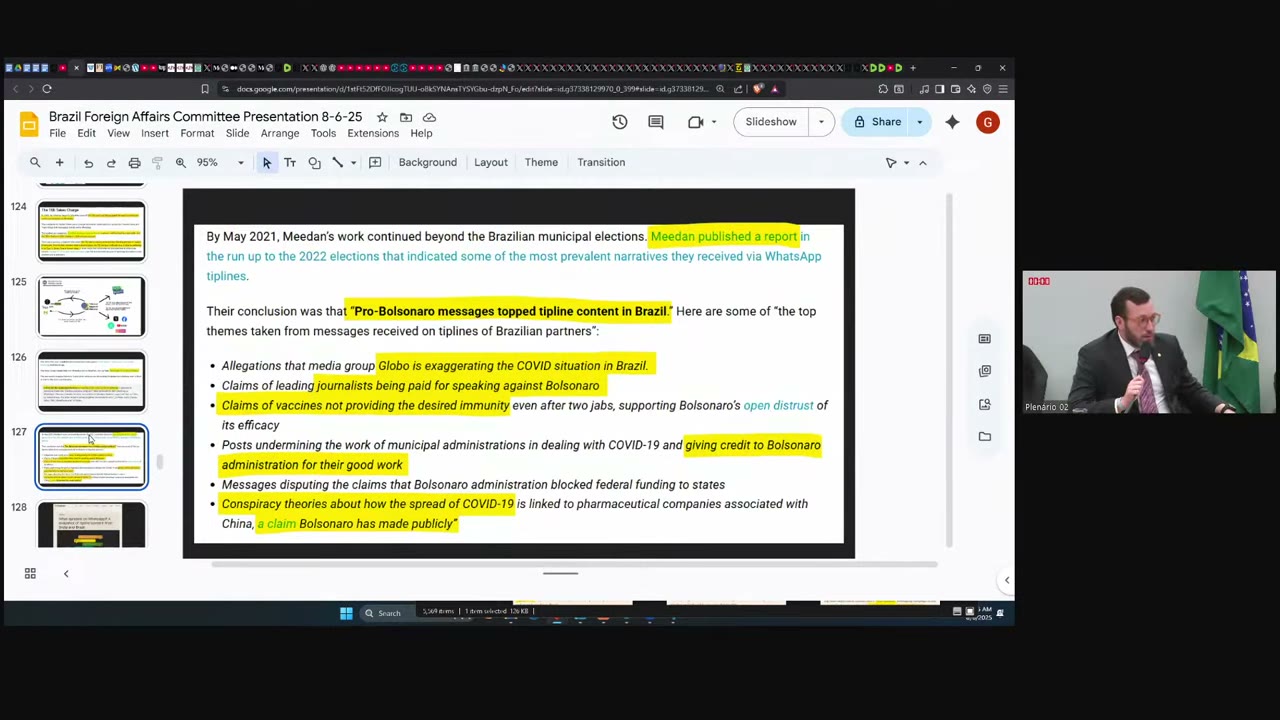Open version history clock icon

click(620, 122)
